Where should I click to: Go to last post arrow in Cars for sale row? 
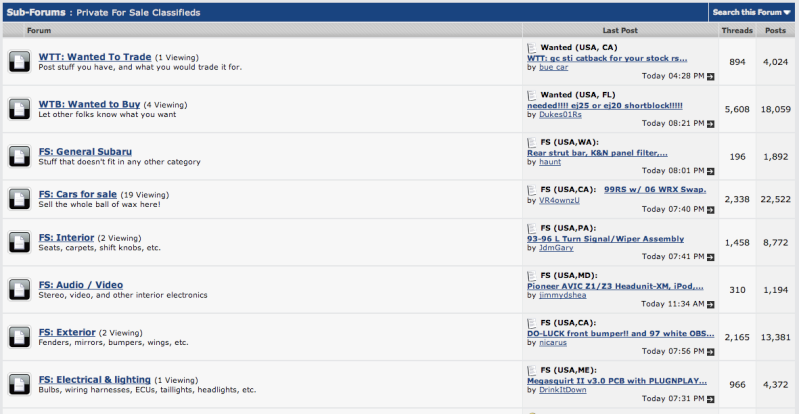tap(711, 210)
